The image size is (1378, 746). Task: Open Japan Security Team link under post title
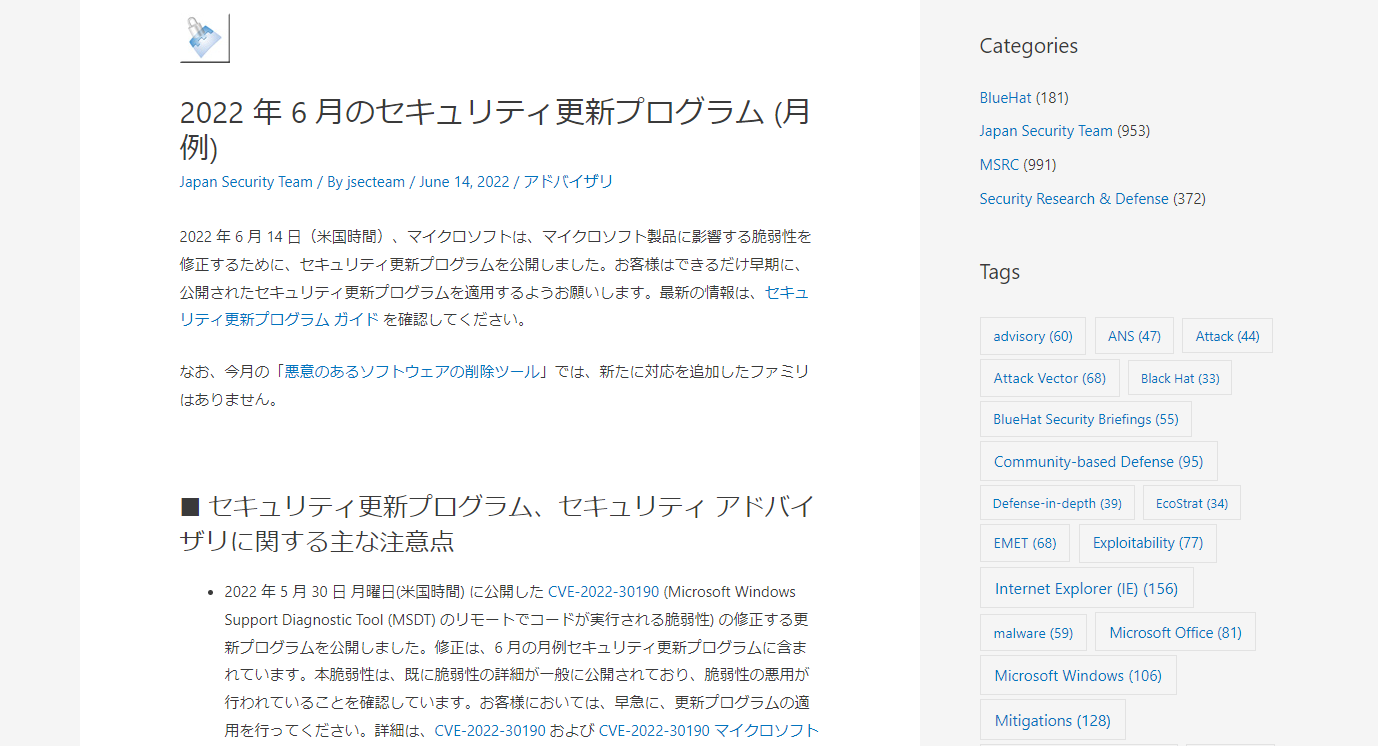246,182
